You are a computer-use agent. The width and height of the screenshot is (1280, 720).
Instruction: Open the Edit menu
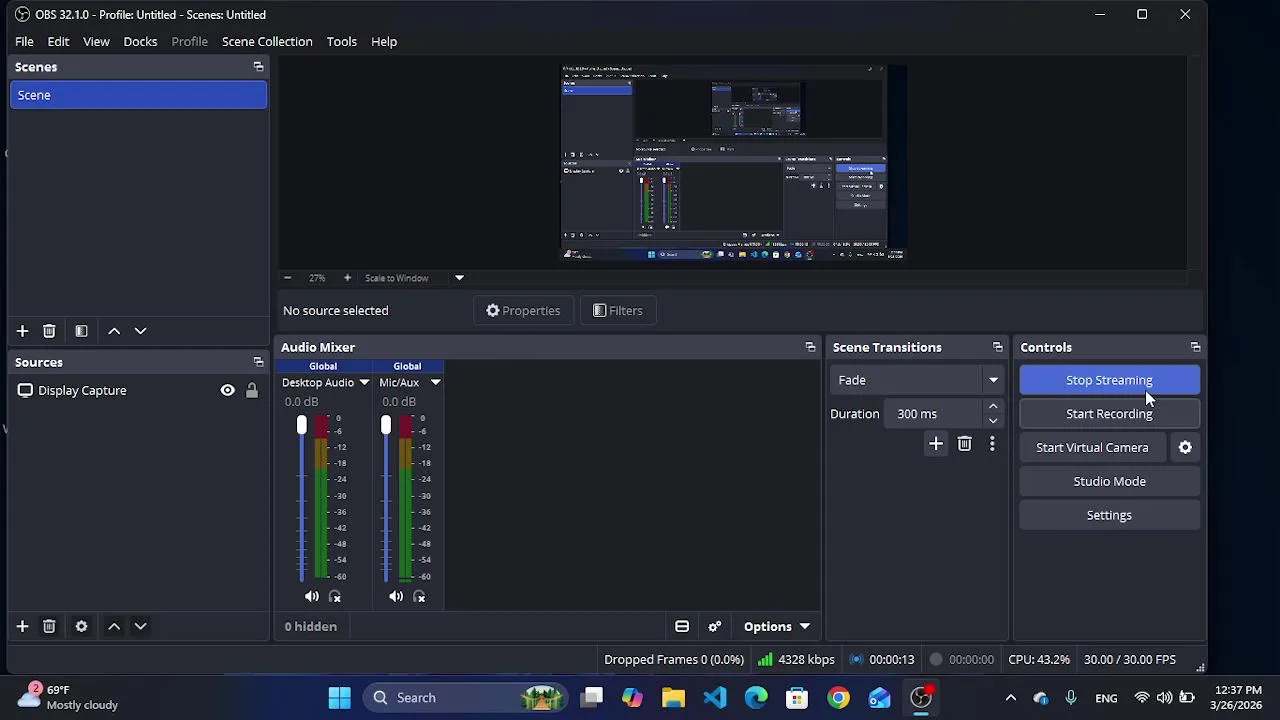(x=58, y=42)
